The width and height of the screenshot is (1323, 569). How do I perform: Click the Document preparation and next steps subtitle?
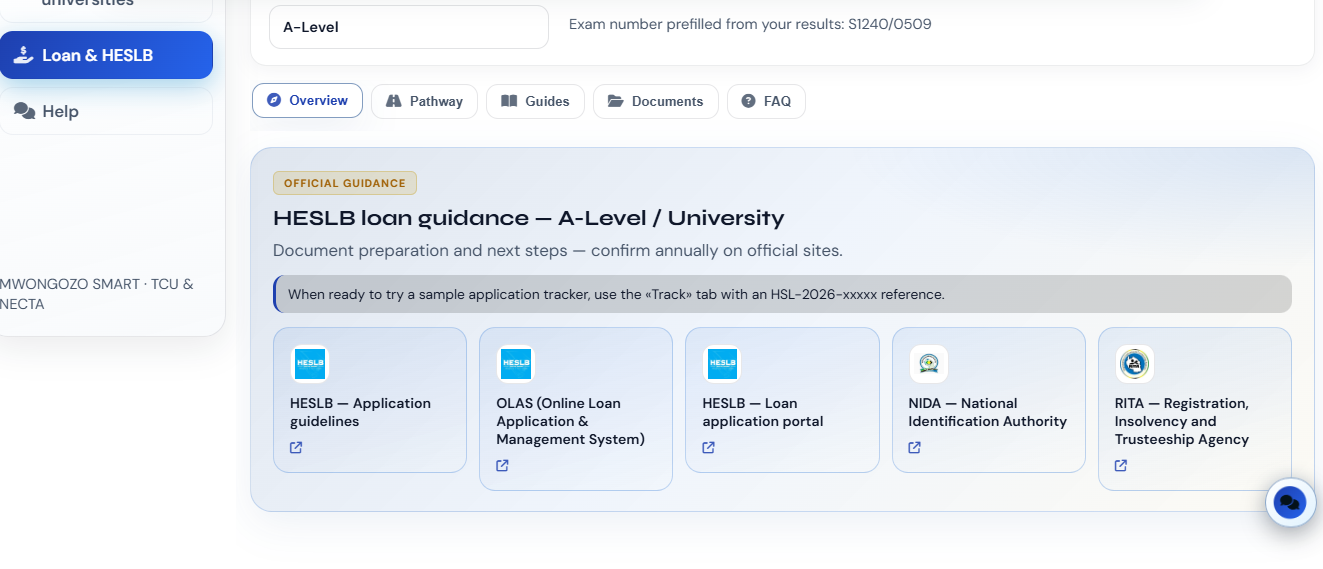click(558, 250)
